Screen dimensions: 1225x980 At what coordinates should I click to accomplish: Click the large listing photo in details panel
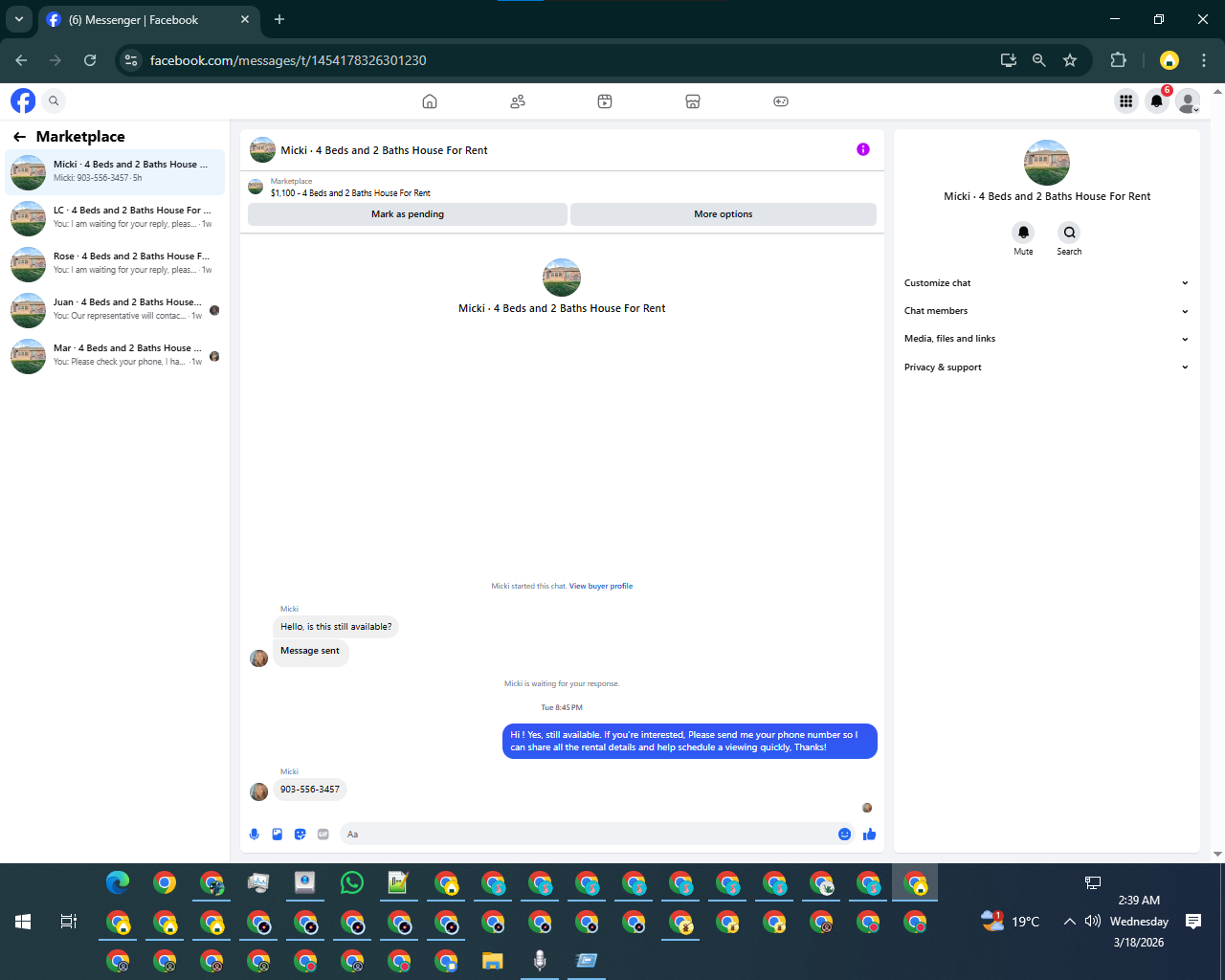[1047, 163]
